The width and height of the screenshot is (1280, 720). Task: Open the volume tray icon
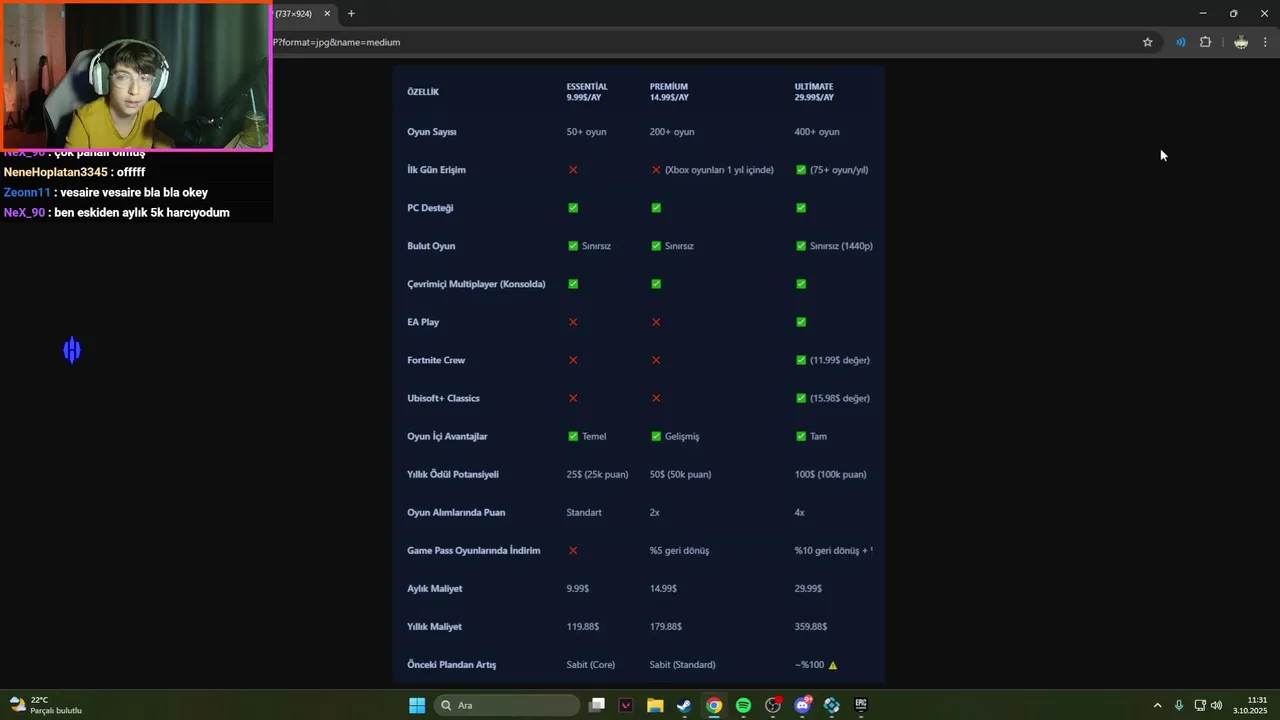(x=1216, y=705)
